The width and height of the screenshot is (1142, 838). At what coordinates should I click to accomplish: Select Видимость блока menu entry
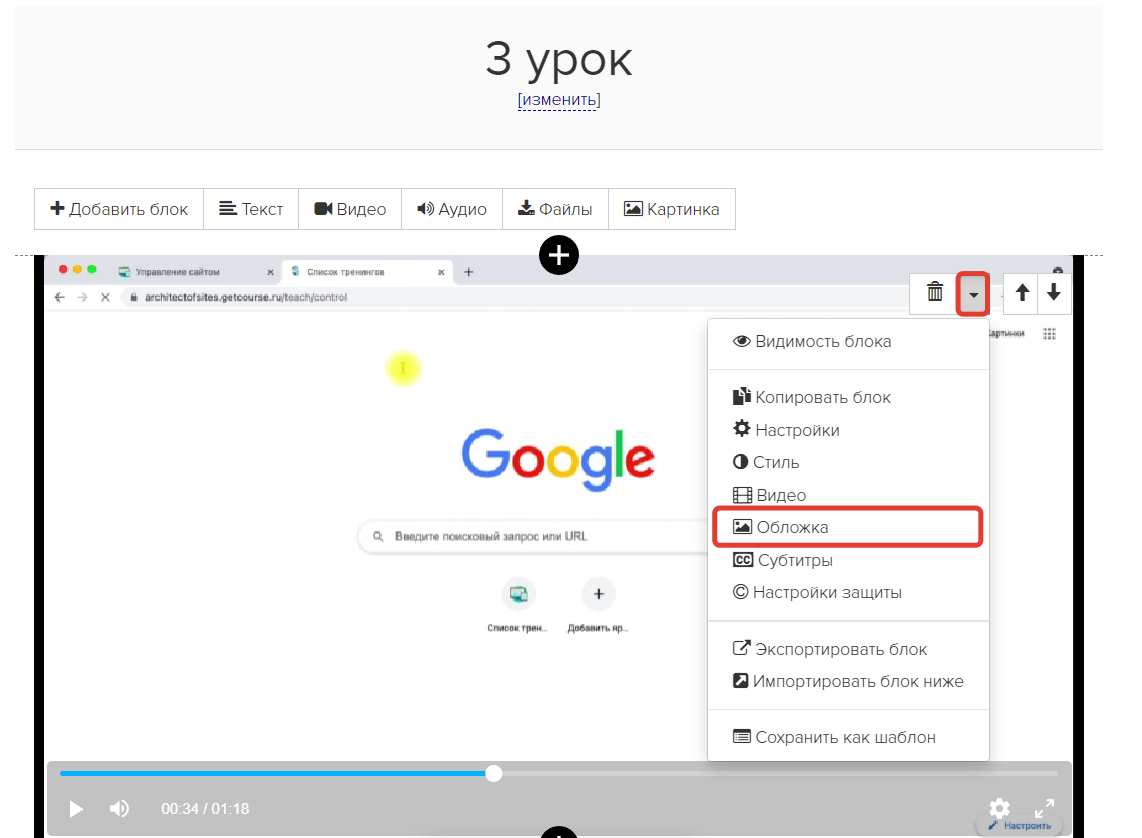point(848,341)
